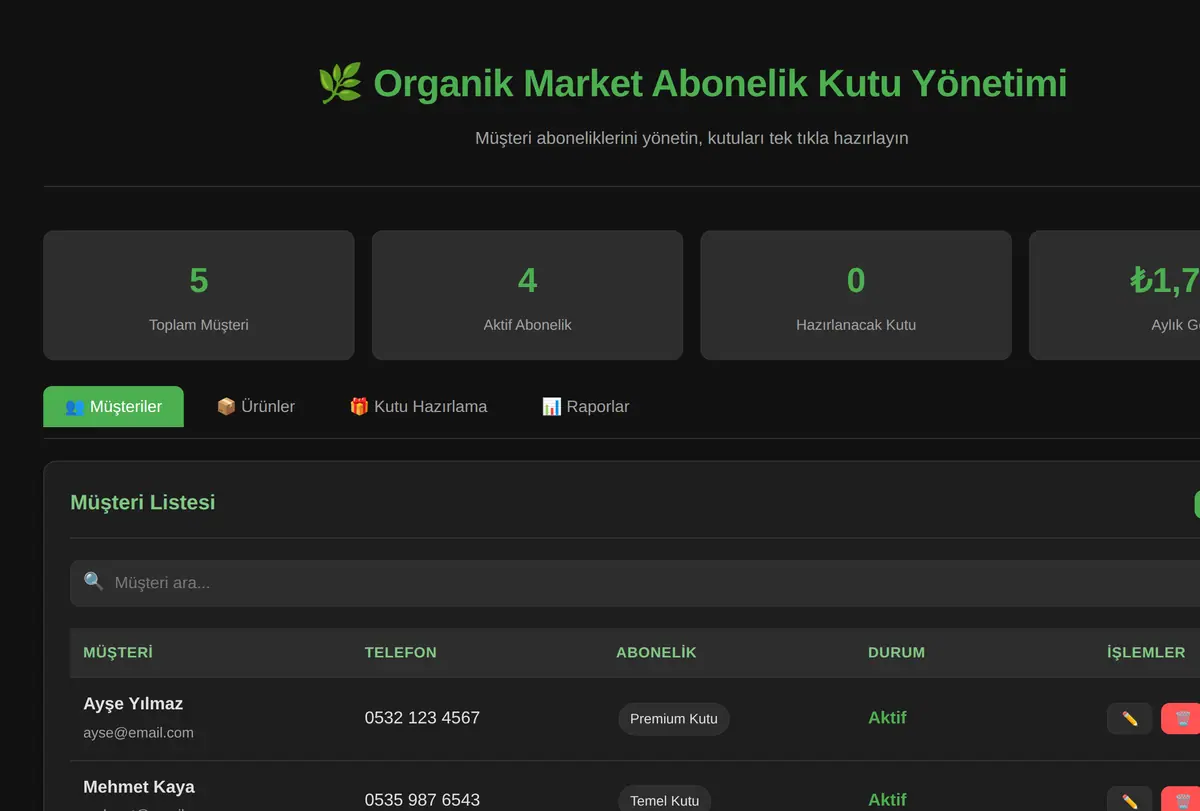The width and height of the screenshot is (1200, 811).
Task: Click the MÜŞTERİ column header
Action: [118, 653]
